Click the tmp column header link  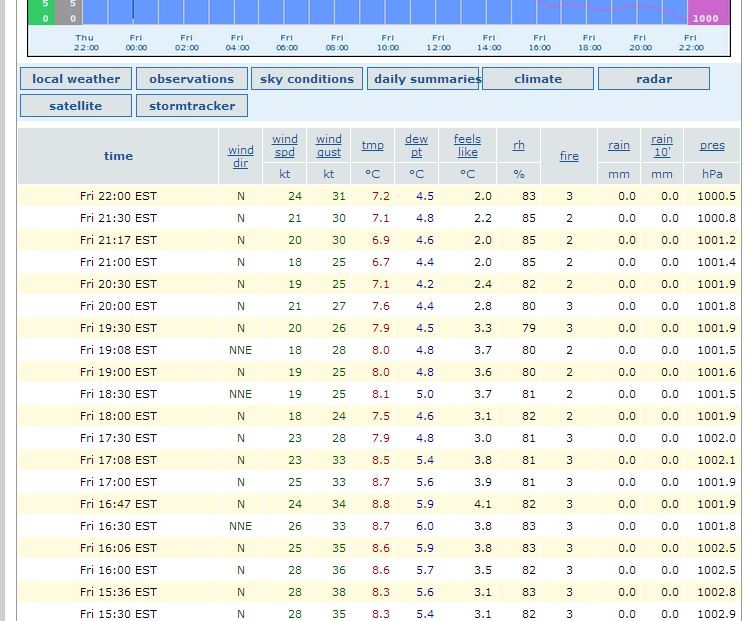tap(373, 145)
